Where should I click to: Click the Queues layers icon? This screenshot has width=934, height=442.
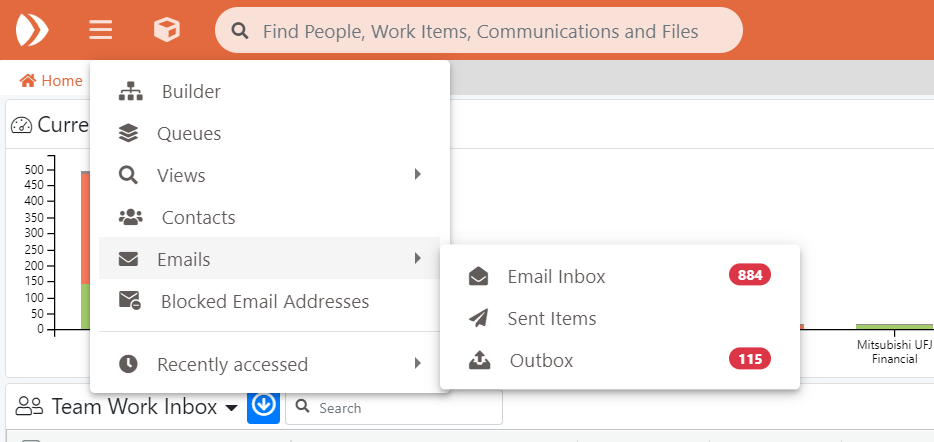128,134
